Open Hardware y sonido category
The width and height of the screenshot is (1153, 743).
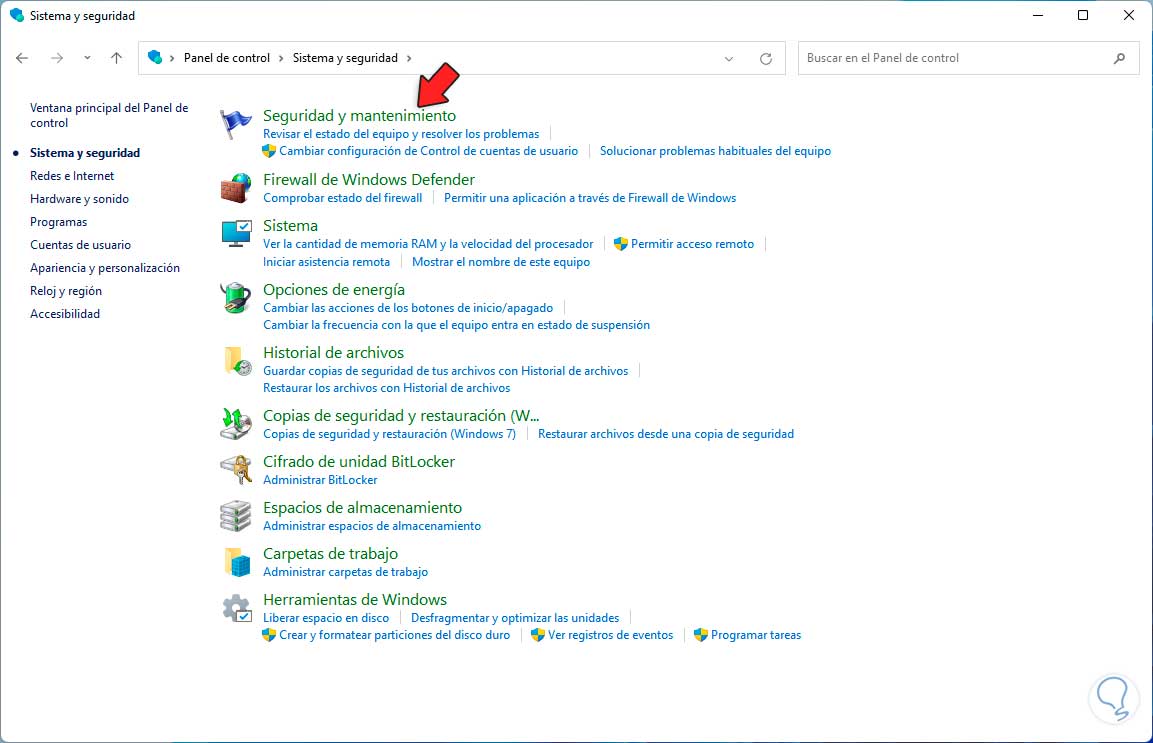[79, 199]
